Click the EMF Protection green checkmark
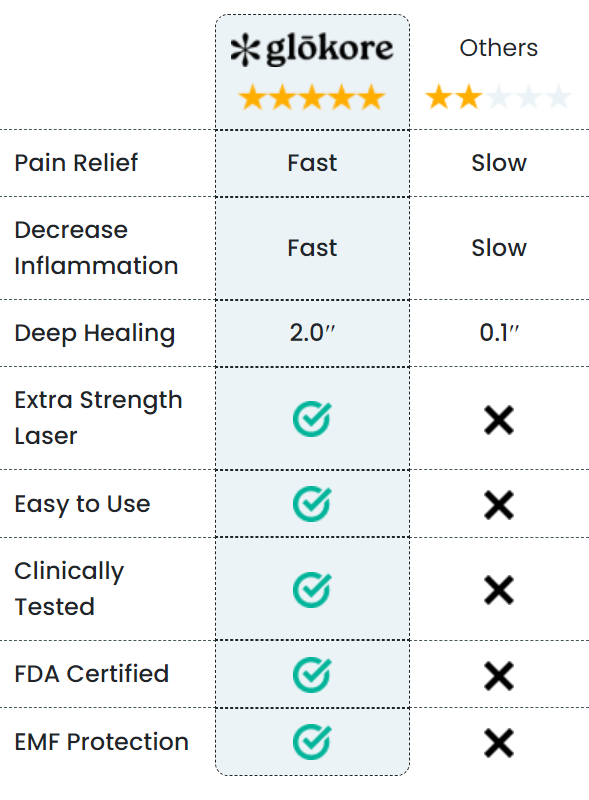The image size is (589, 800). coord(312,742)
